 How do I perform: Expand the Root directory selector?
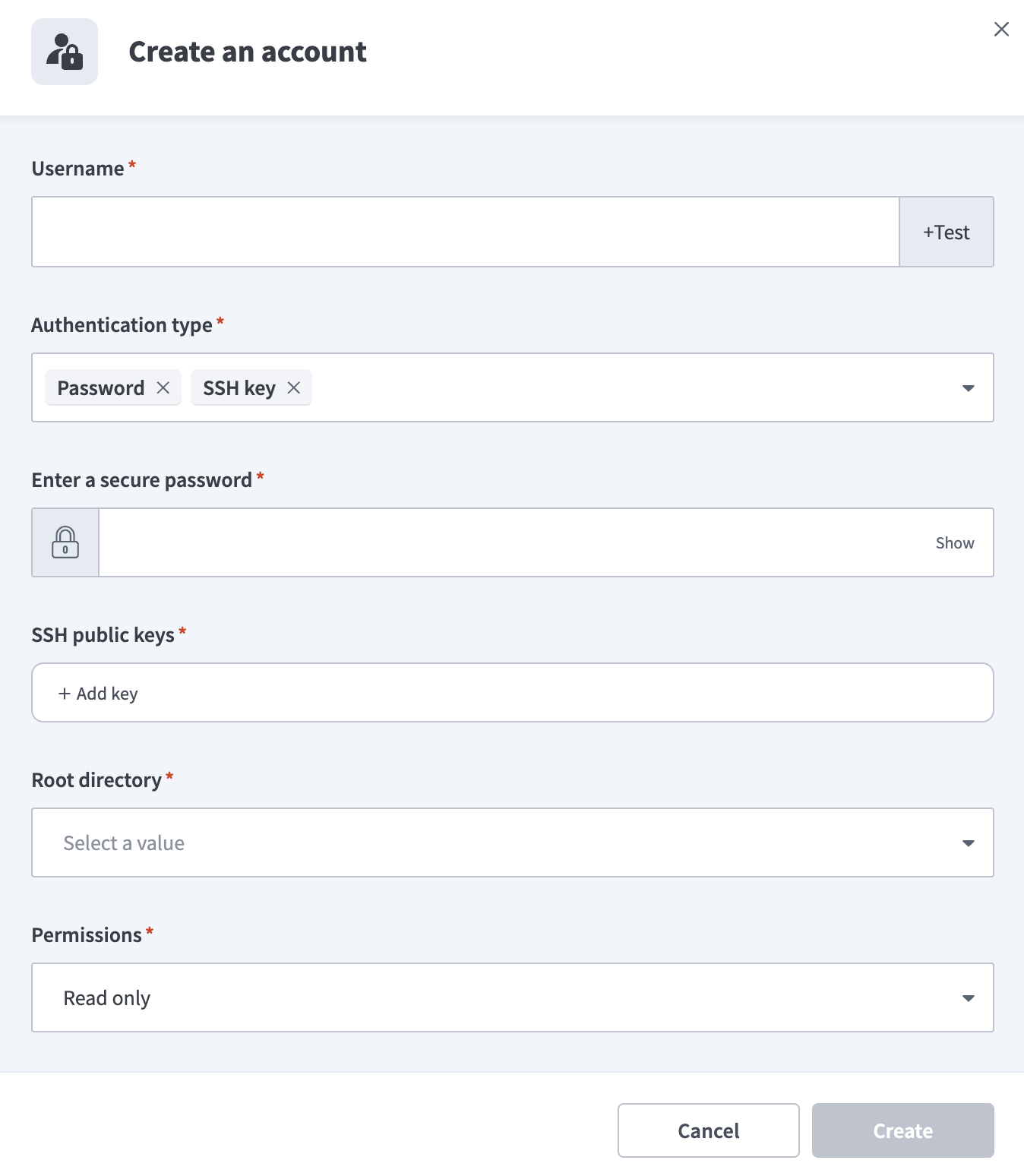pos(968,842)
